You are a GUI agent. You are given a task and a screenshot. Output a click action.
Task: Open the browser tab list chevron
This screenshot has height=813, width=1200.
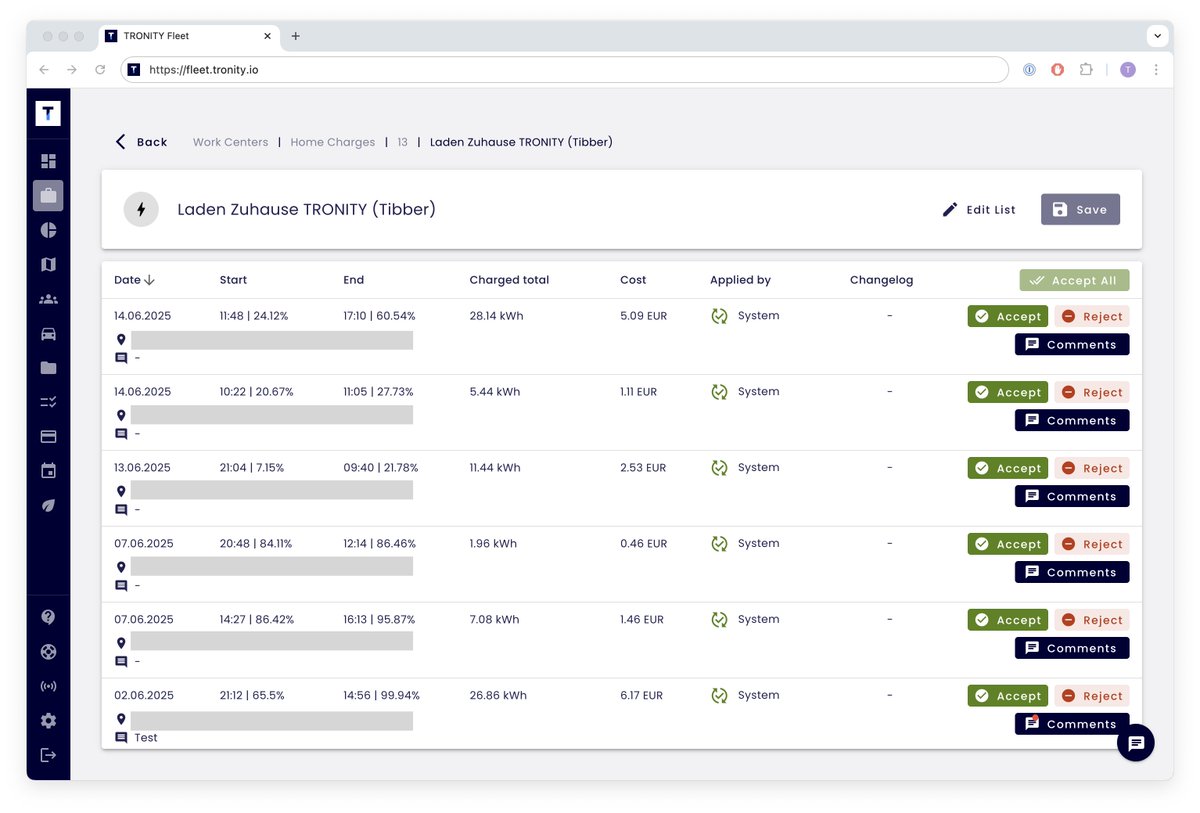coord(1158,36)
